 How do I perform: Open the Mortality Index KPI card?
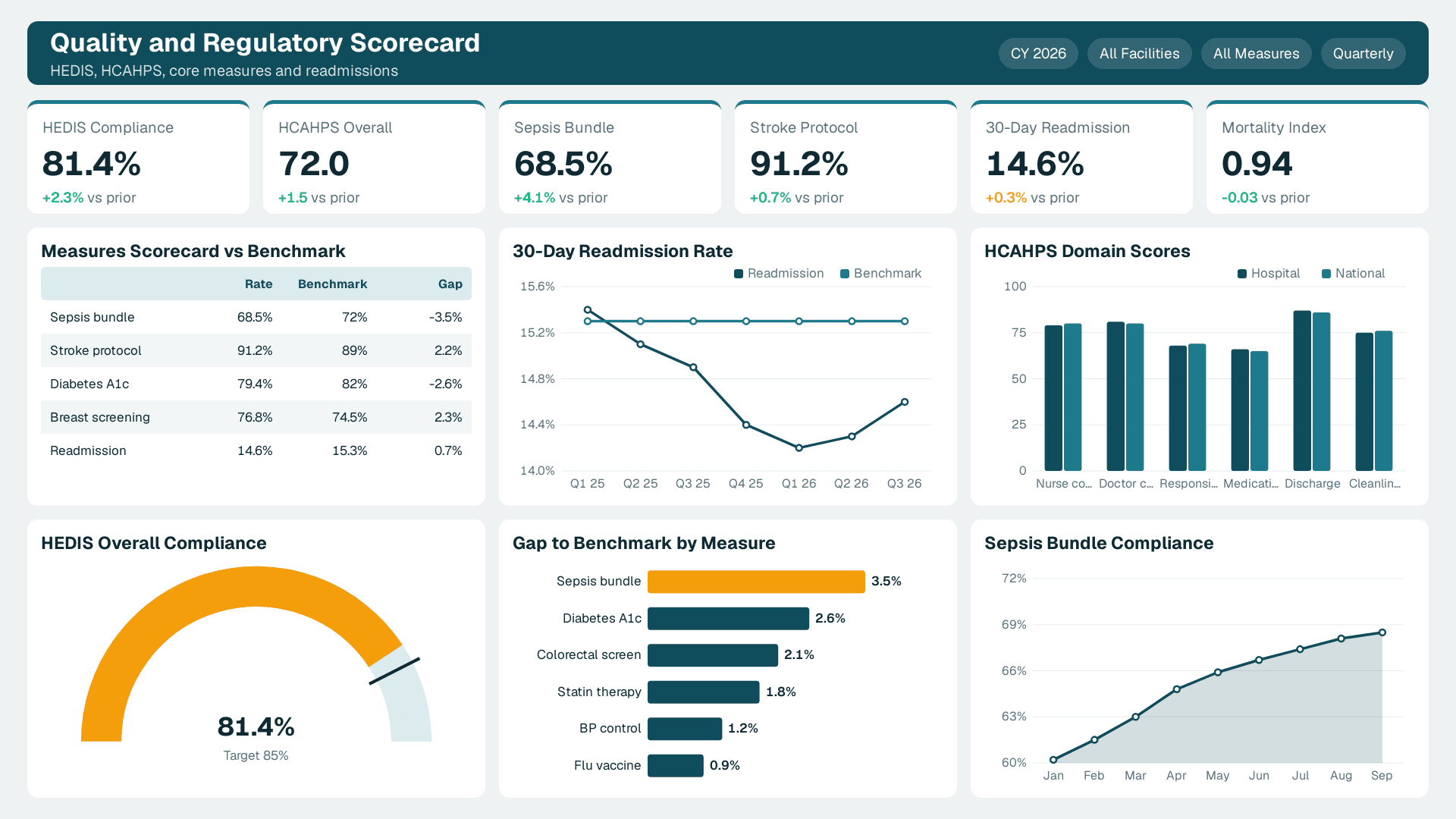pos(1317,157)
